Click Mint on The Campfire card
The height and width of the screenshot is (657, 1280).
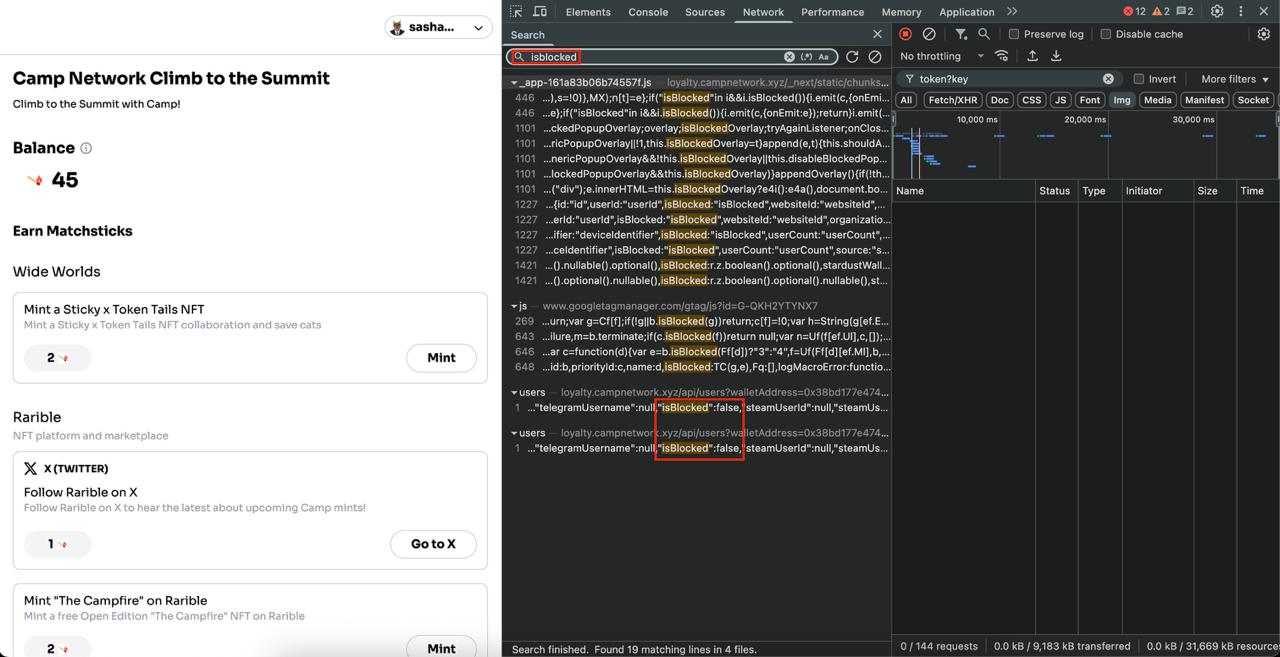[x=441, y=648]
